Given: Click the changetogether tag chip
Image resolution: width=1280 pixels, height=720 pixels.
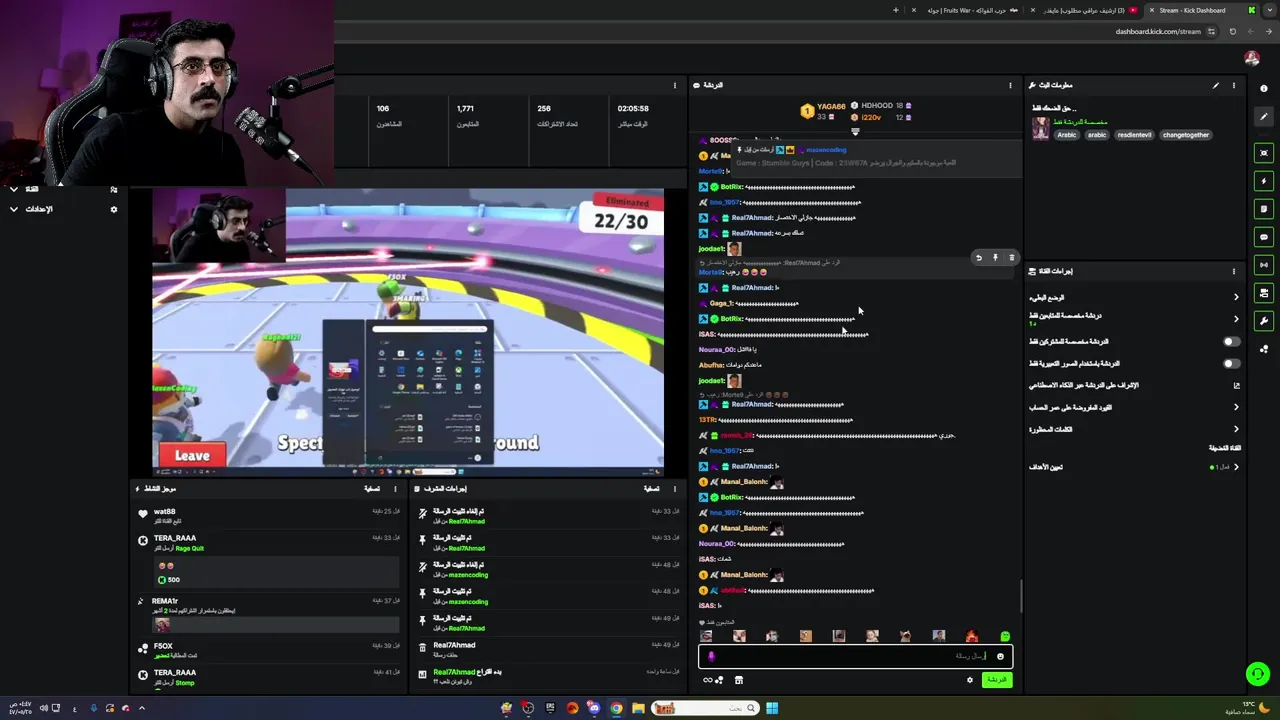Looking at the screenshot, I should pos(1186,135).
